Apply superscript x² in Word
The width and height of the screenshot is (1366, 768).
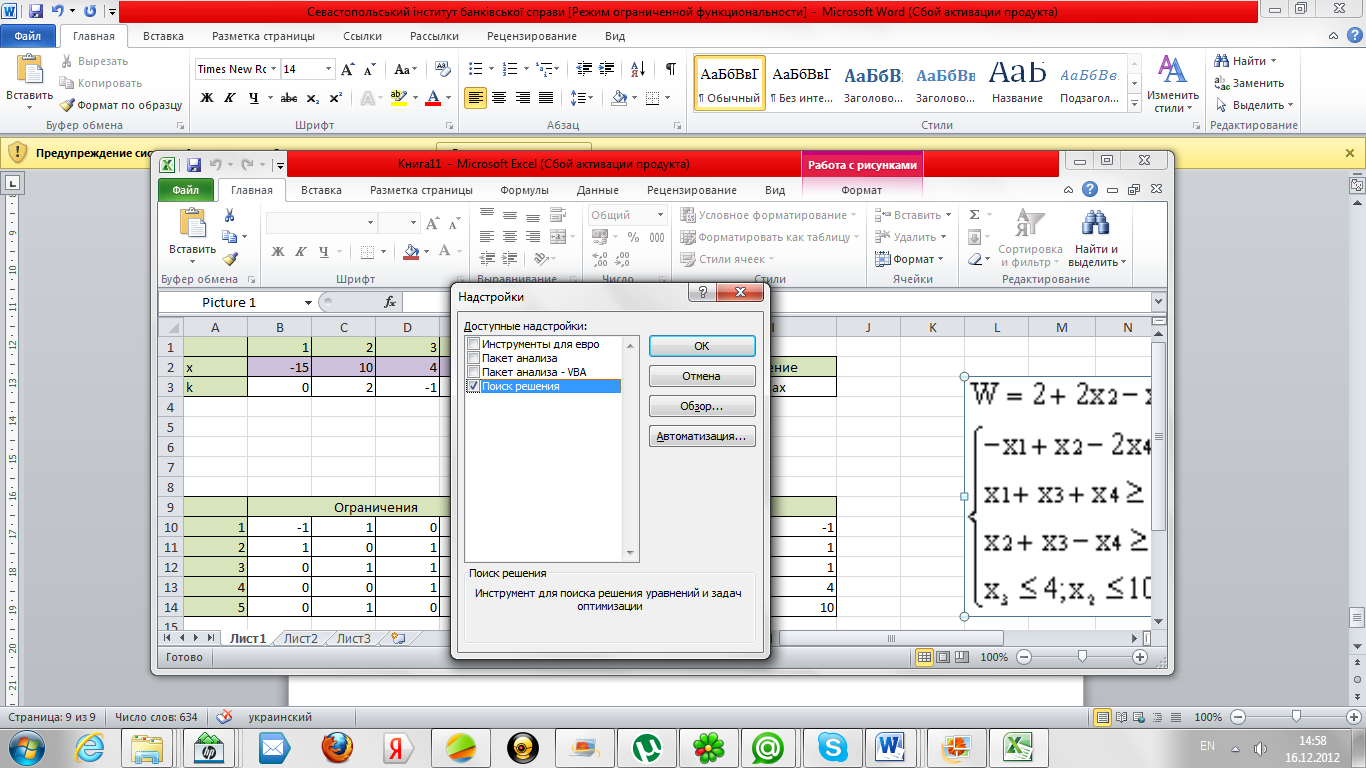[335, 98]
